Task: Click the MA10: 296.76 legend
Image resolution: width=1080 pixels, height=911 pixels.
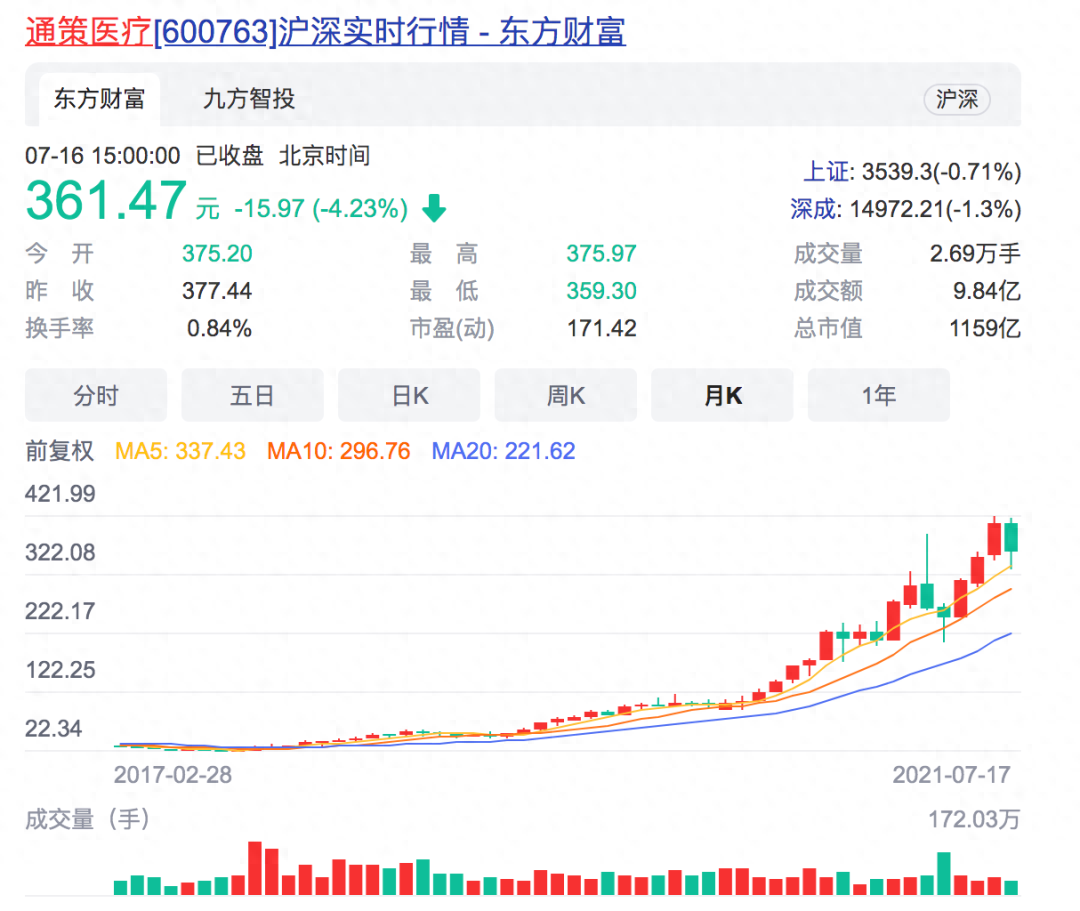Action: 338,451
